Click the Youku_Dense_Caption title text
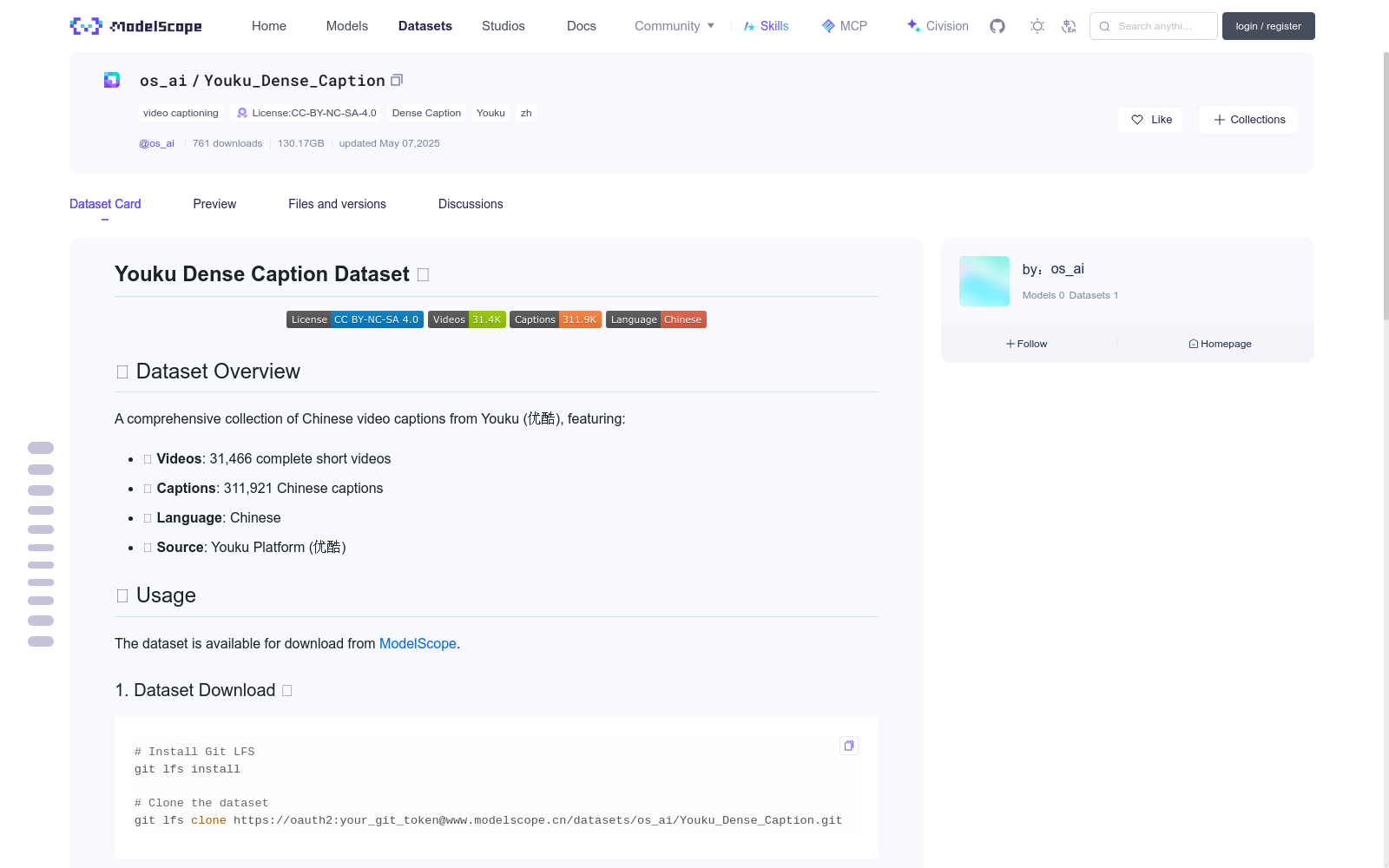The image size is (1389, 868). click(294, 81)
